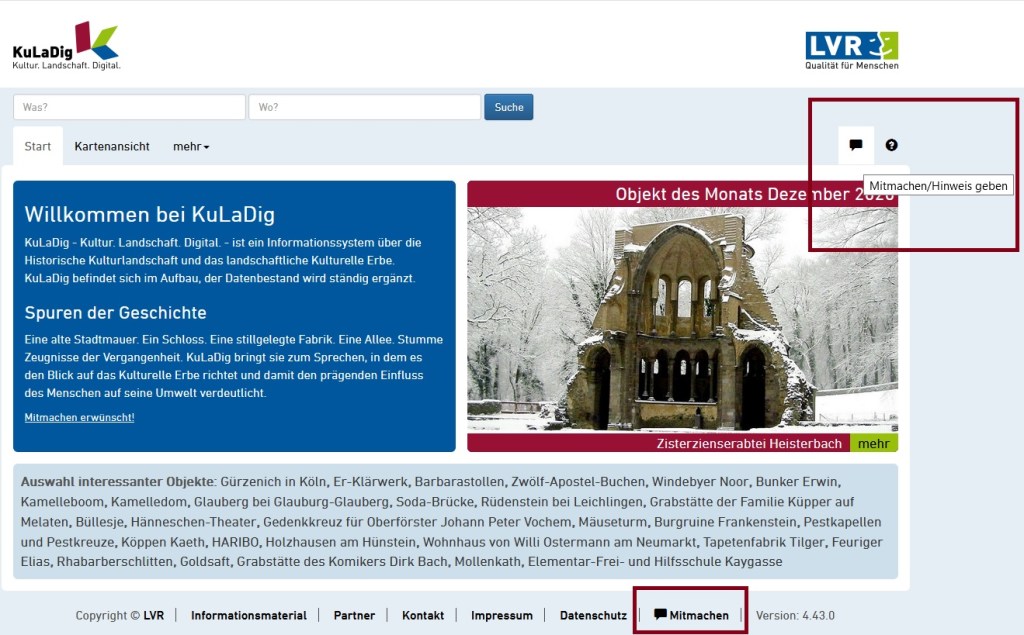Switch to the Kartenansicht tab
This screenshot has height=635, width=1024.
[x=112, y=147]
